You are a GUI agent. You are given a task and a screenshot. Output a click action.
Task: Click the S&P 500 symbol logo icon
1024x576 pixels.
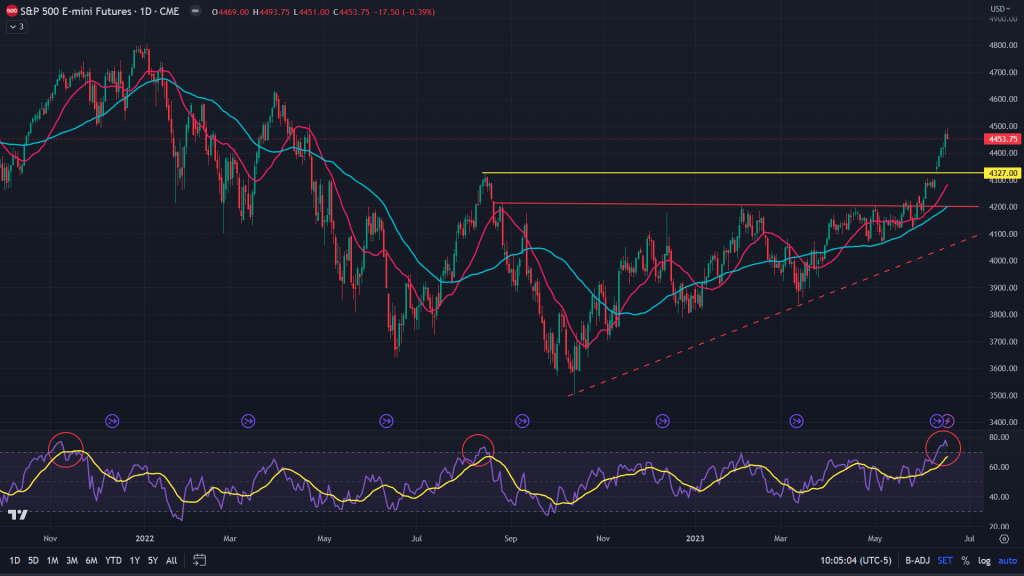[10, 11]
